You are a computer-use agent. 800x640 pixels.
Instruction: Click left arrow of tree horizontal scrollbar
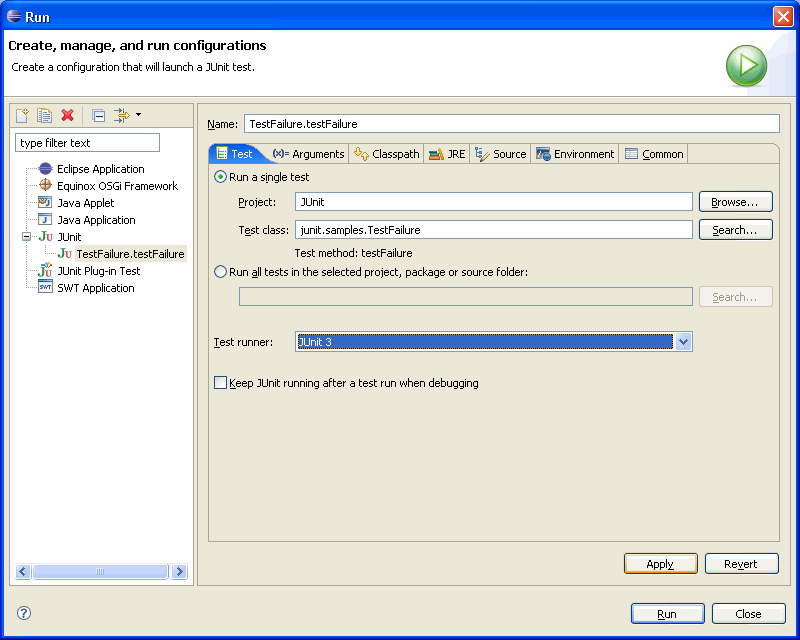point(23,571)
